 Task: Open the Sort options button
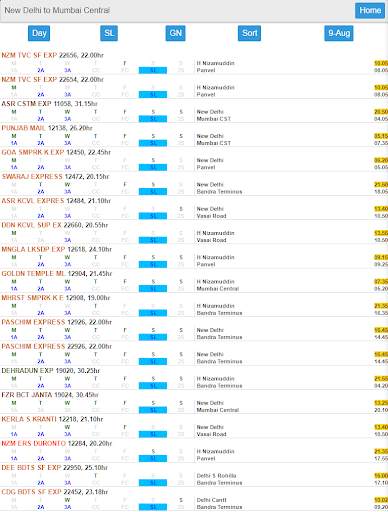pos(249,33)
